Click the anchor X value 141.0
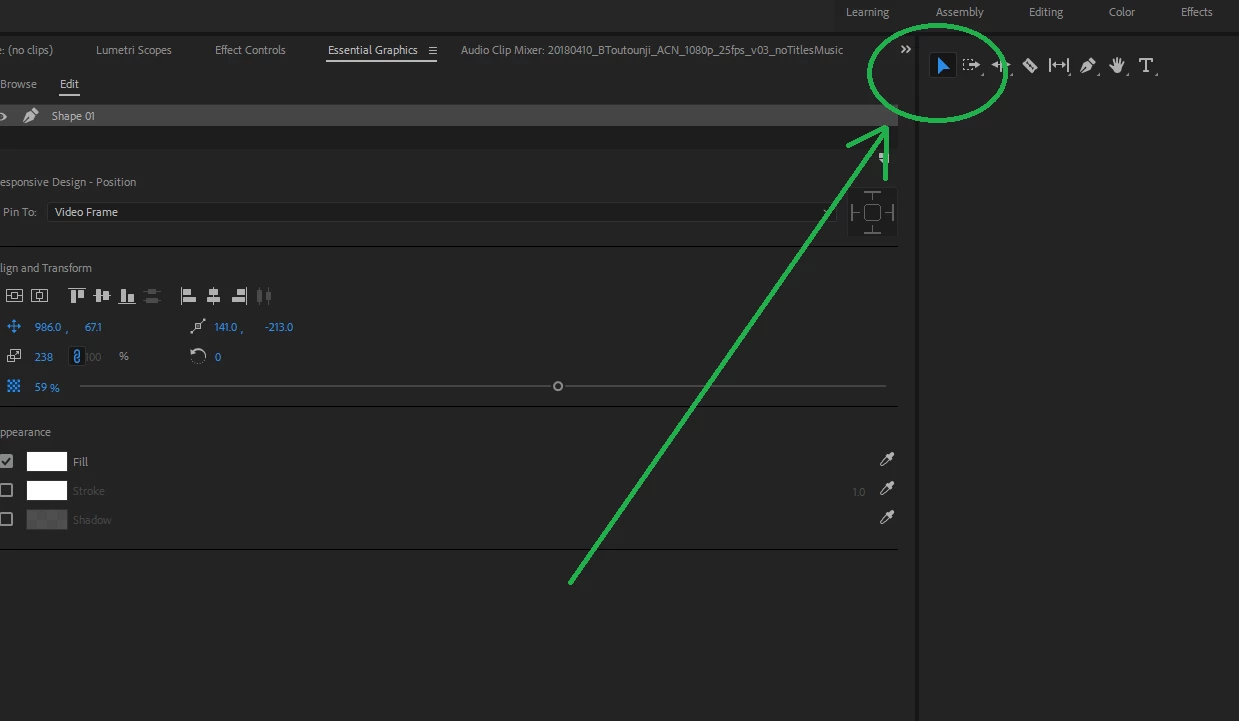 (226, 327)
